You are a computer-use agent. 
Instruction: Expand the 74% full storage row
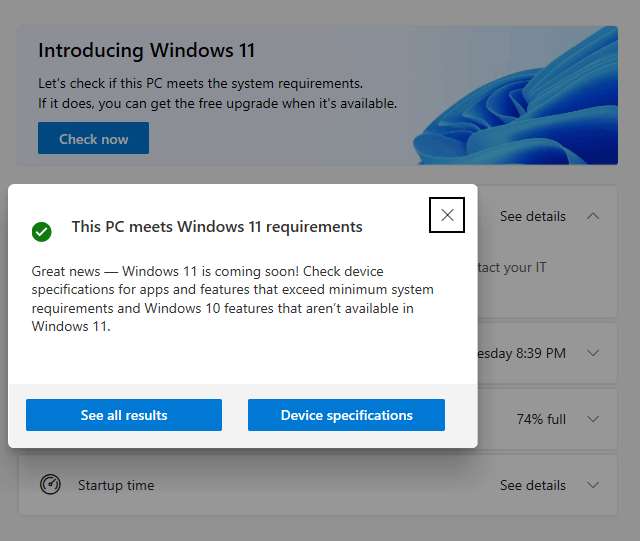click(593, 419)
